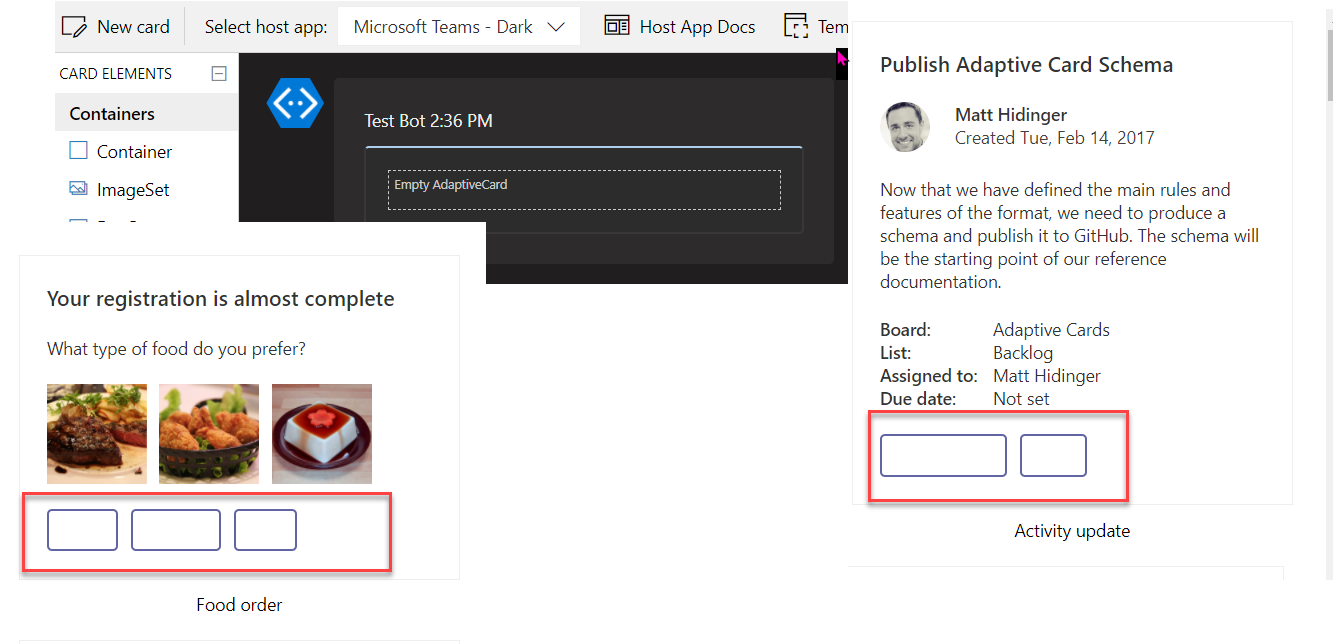Click the Template icon on the top toolbar

coord(796,25)
